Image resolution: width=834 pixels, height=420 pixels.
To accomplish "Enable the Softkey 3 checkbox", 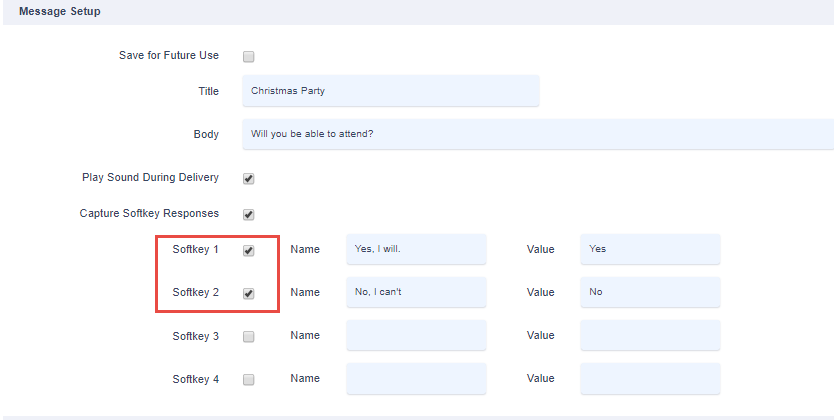I will (x=248, y=337).
